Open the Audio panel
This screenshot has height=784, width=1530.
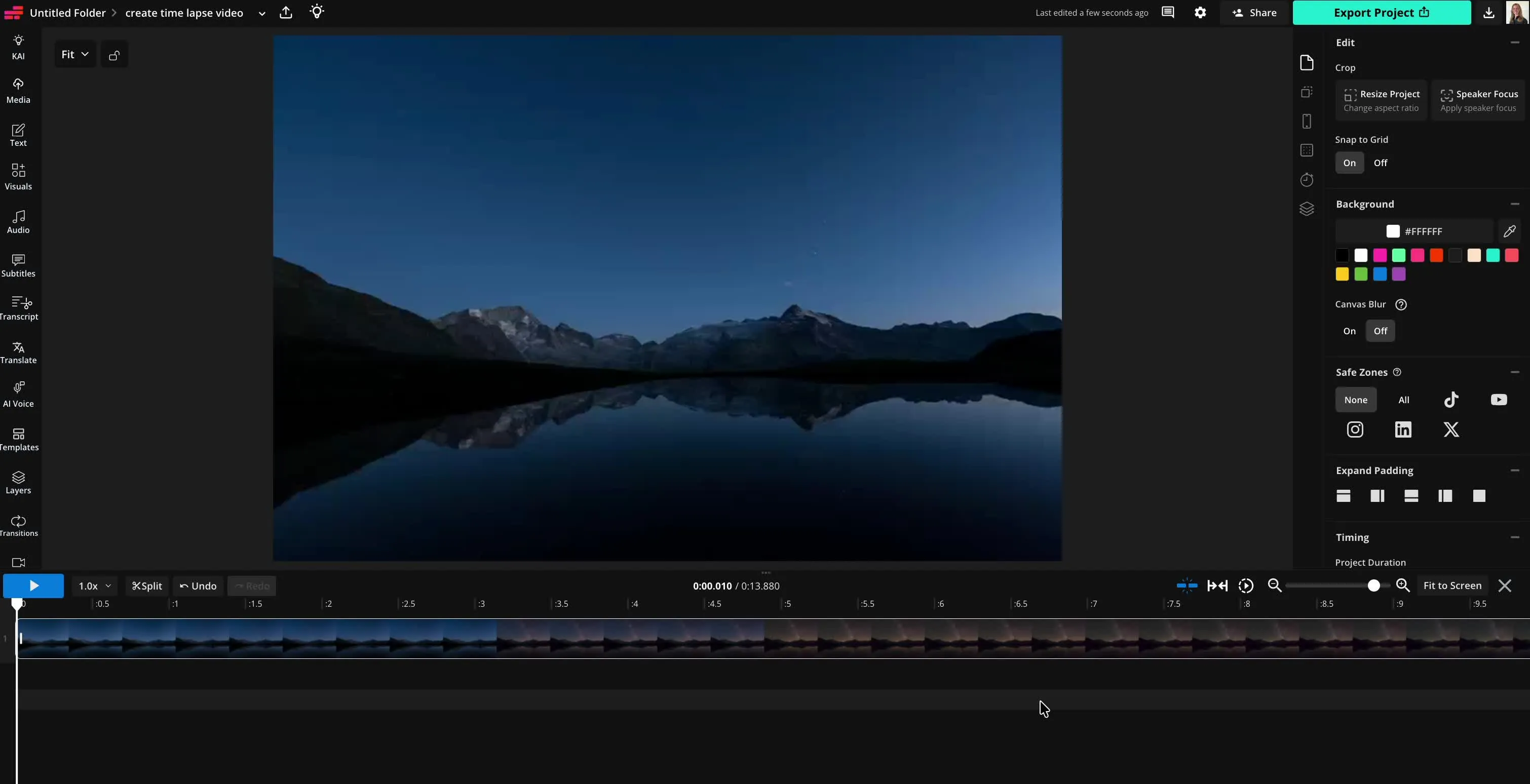tap(18, 221)
